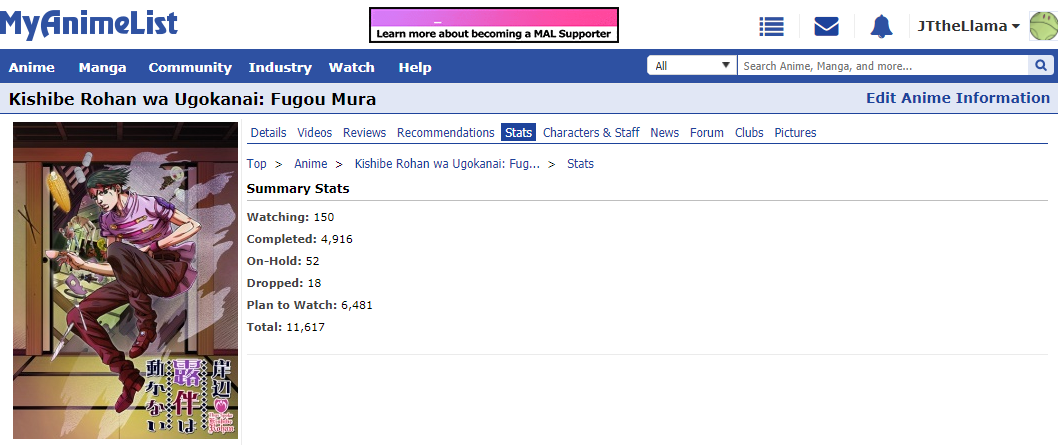The width and height of the screenshot is (1058, 445).
Task: Expand the All search category dropdown
Action: point(692,65)
